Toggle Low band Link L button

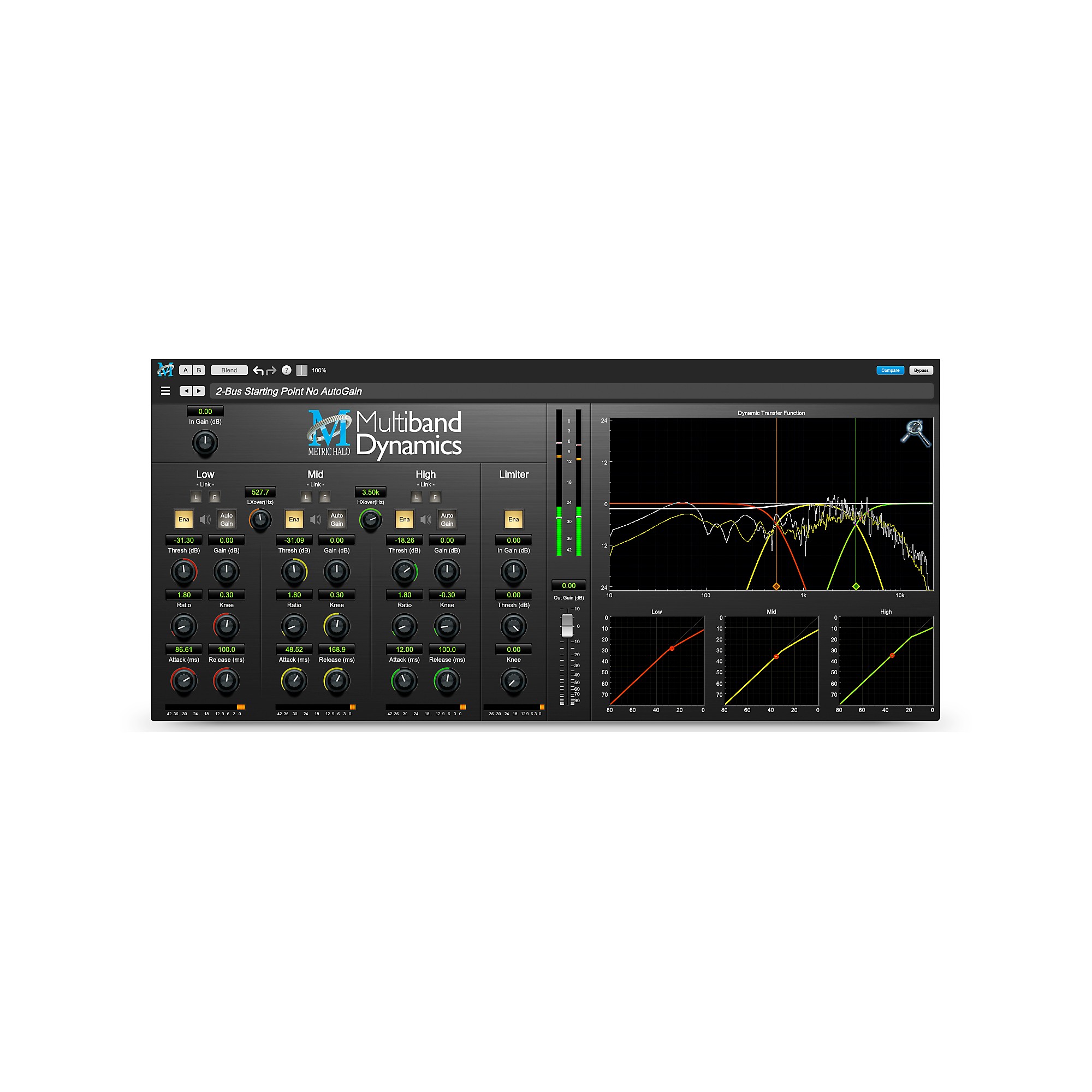(196, 497)
